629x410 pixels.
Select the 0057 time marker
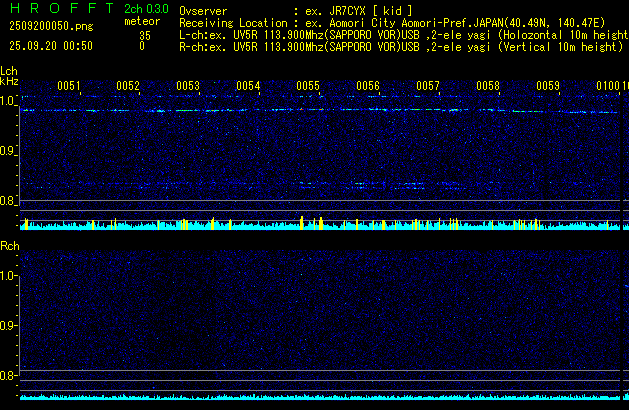[x=428, y=86]
